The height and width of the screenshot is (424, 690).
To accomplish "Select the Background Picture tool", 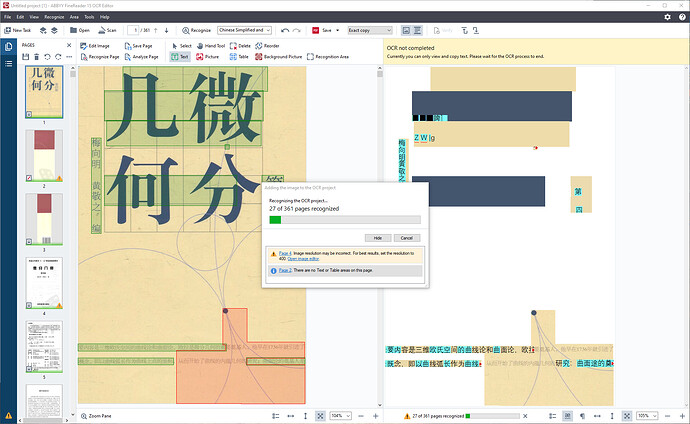I will (279, 57).
